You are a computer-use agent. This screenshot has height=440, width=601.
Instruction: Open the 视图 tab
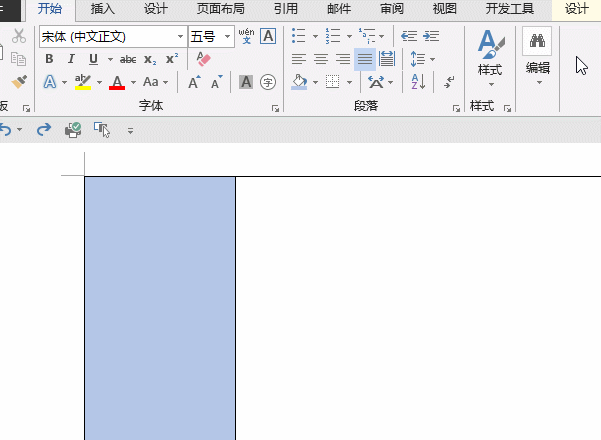(445, 8)
